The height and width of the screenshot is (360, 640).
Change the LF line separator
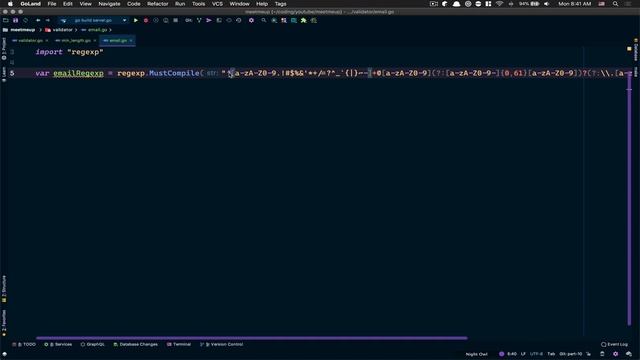click(523, 354)
